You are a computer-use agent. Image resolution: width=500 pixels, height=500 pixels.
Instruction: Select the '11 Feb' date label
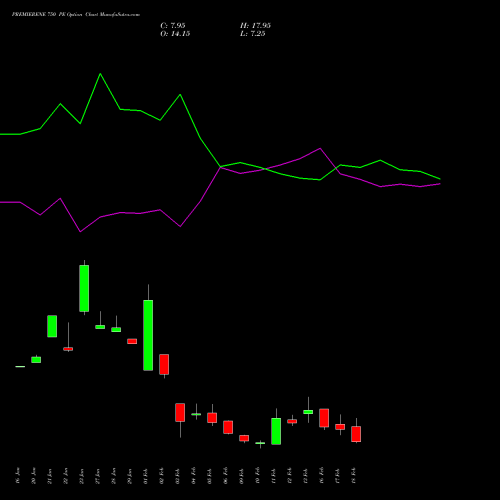pyautogui.click(x=274, y=476)
